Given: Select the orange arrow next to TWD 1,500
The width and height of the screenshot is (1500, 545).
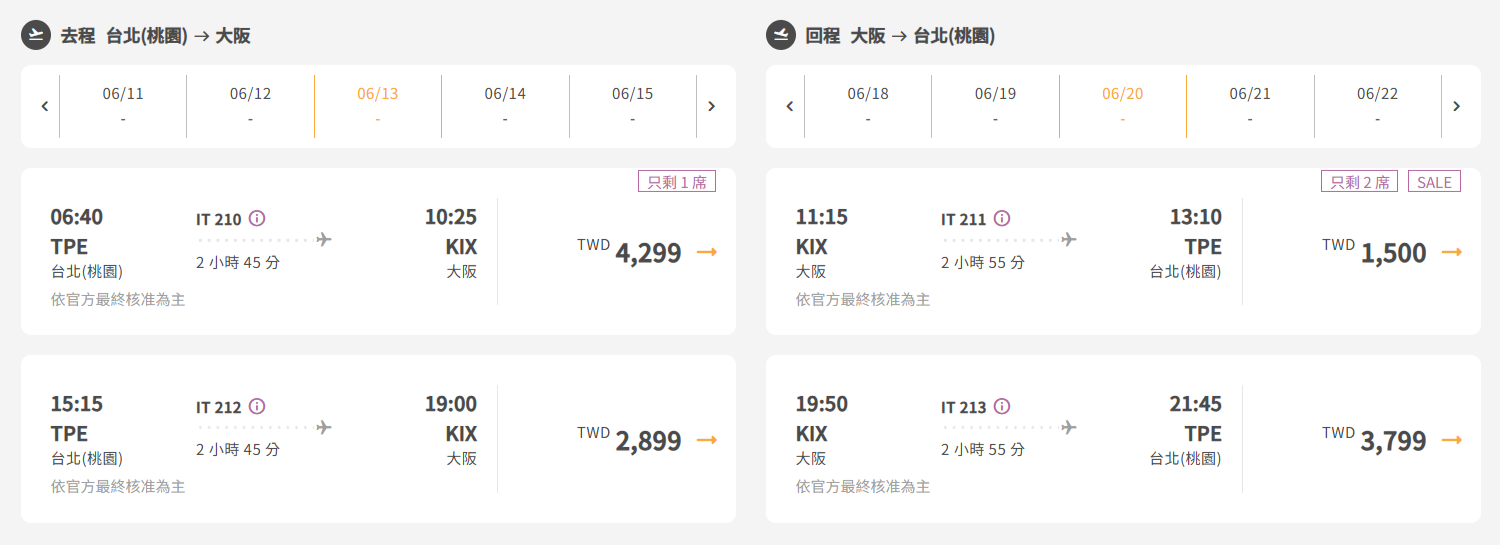Looking at the screenshot, I should [x=1452, y=252].
